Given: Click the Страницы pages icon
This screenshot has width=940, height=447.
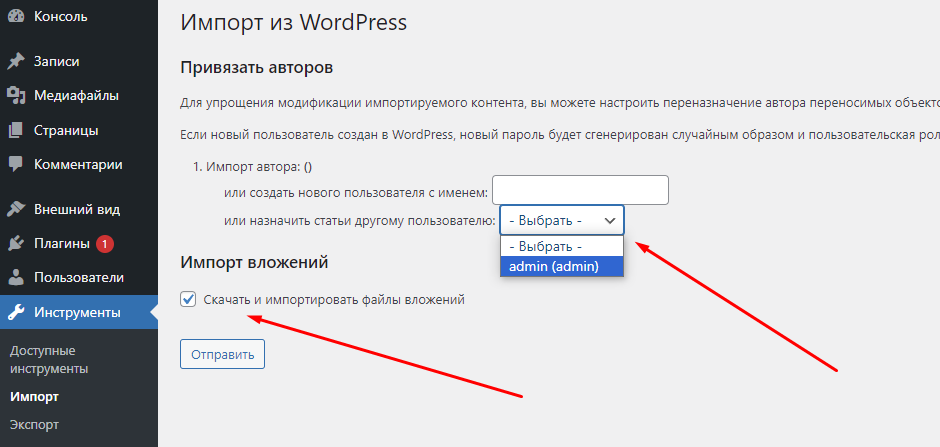Looking at the screenshot, I should 16,130.
